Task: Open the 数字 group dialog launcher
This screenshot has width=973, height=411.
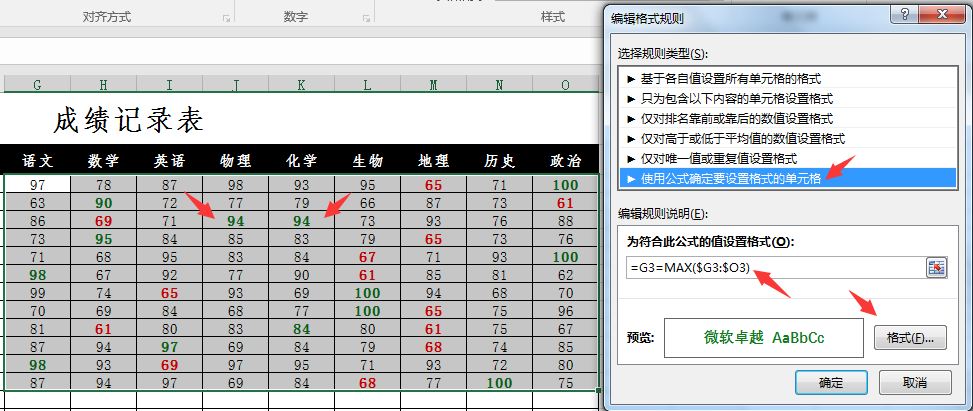Action: coord(367,19)
